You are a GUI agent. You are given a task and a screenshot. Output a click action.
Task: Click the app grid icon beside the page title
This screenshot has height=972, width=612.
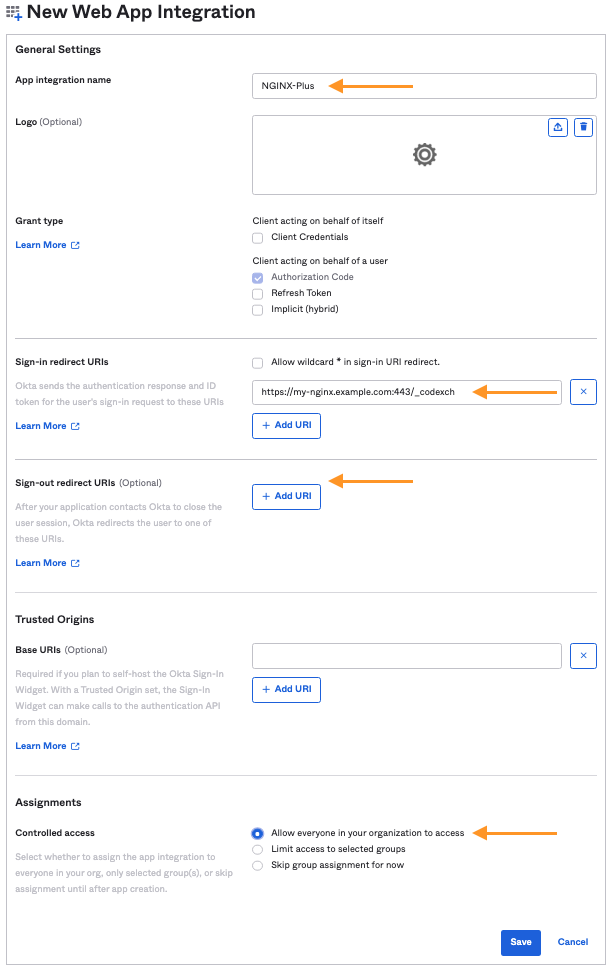point(14,13)
